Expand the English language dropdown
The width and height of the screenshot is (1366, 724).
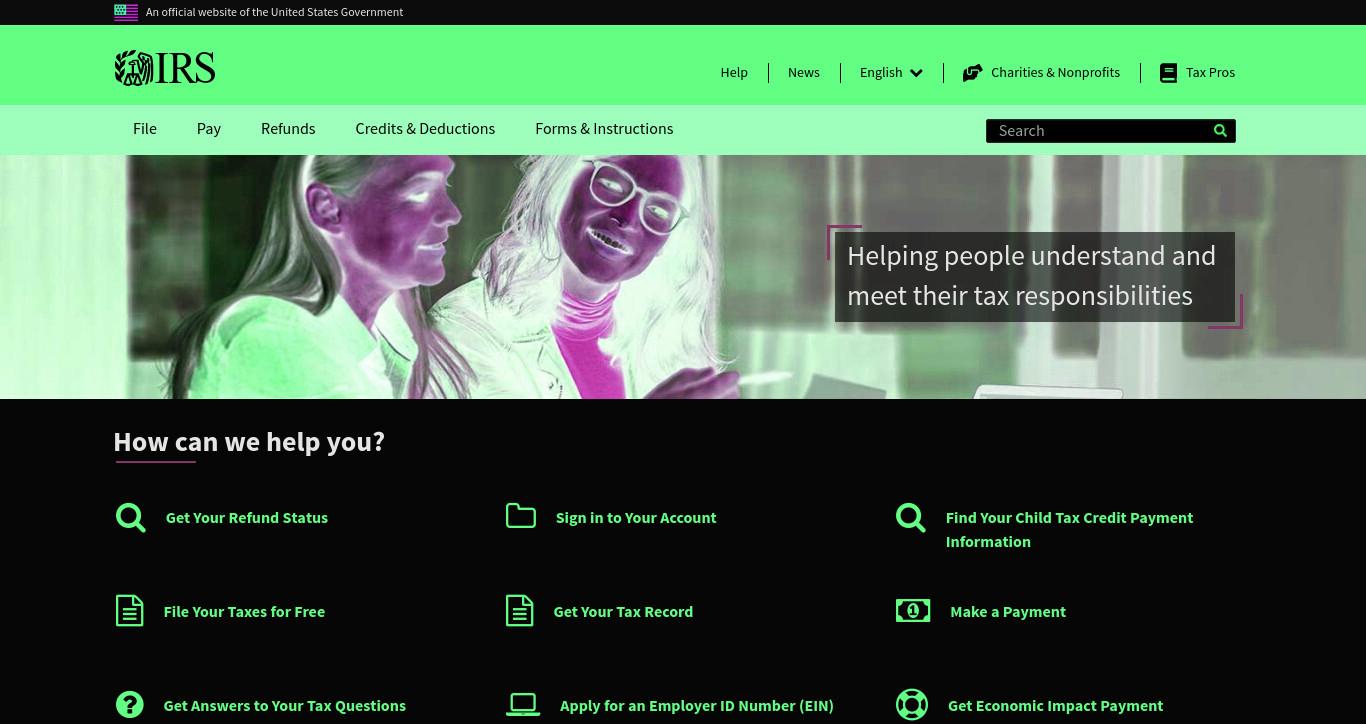[x=891, y=73]
